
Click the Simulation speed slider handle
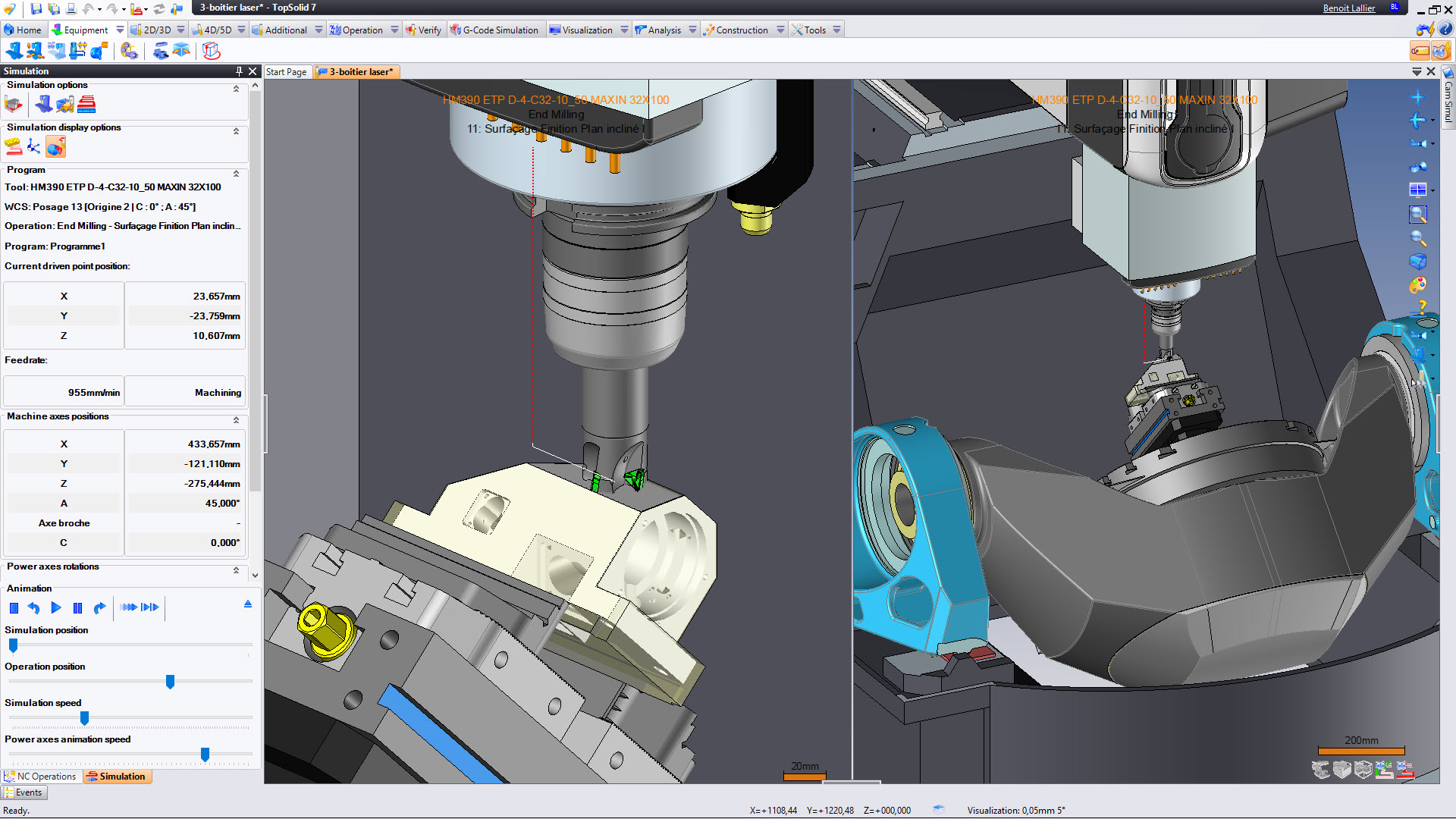(x=84, y=717)
